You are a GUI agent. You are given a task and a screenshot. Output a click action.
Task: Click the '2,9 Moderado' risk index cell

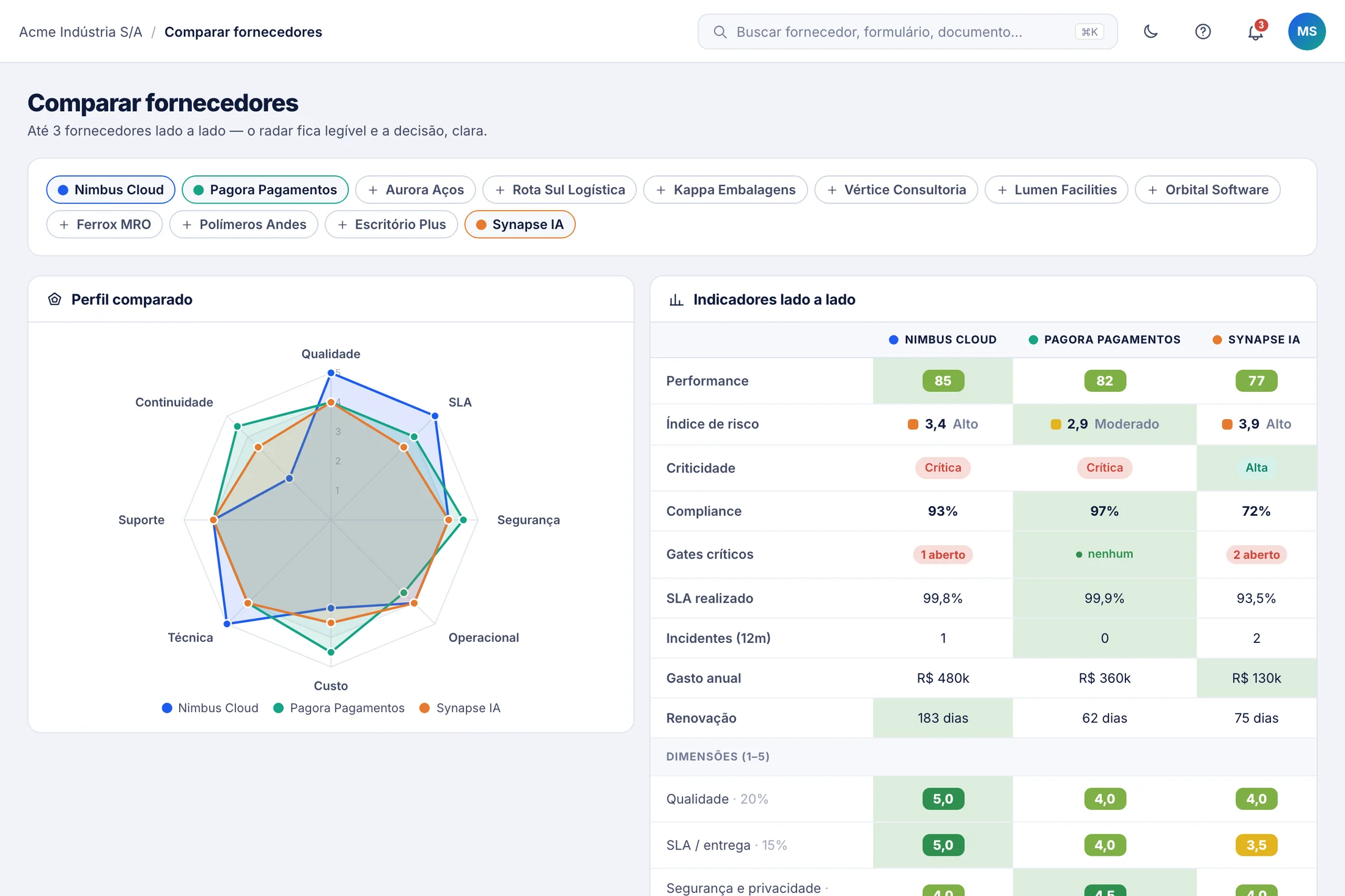pyautogui.click(x=1104, y=424)
